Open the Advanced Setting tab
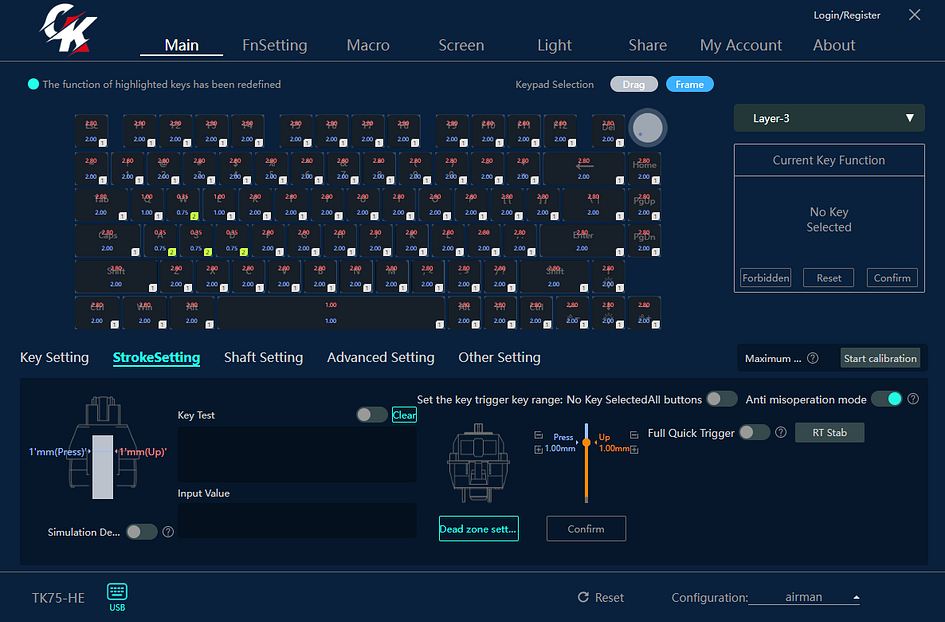Screen dimensions: 945x622 tap(380, 357)
